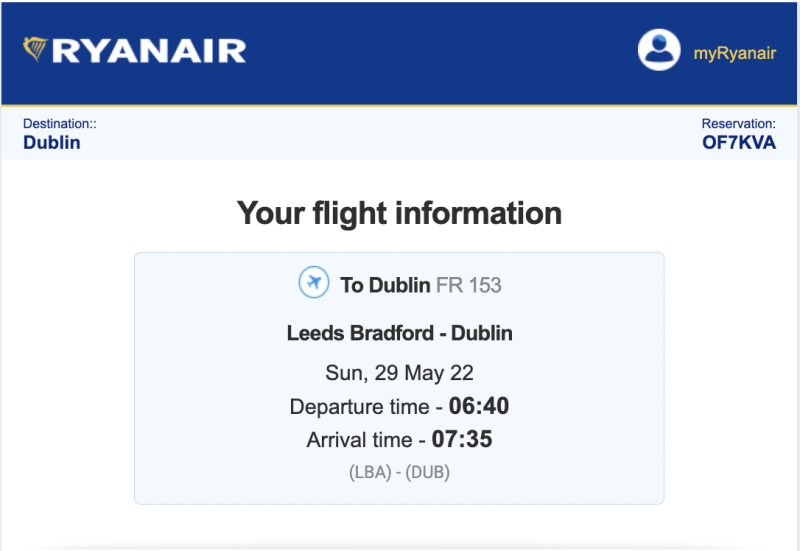The height and width of the screenshot is (551, 800).
Task: Click the Dublin destination value
Action: coord(51,143)
